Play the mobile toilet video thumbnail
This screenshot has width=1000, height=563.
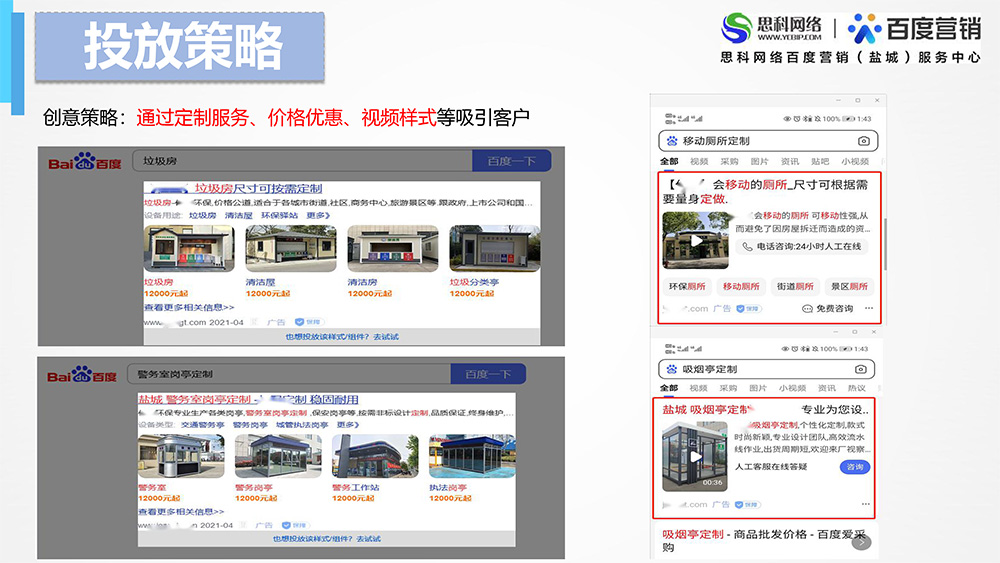[696, 240]
